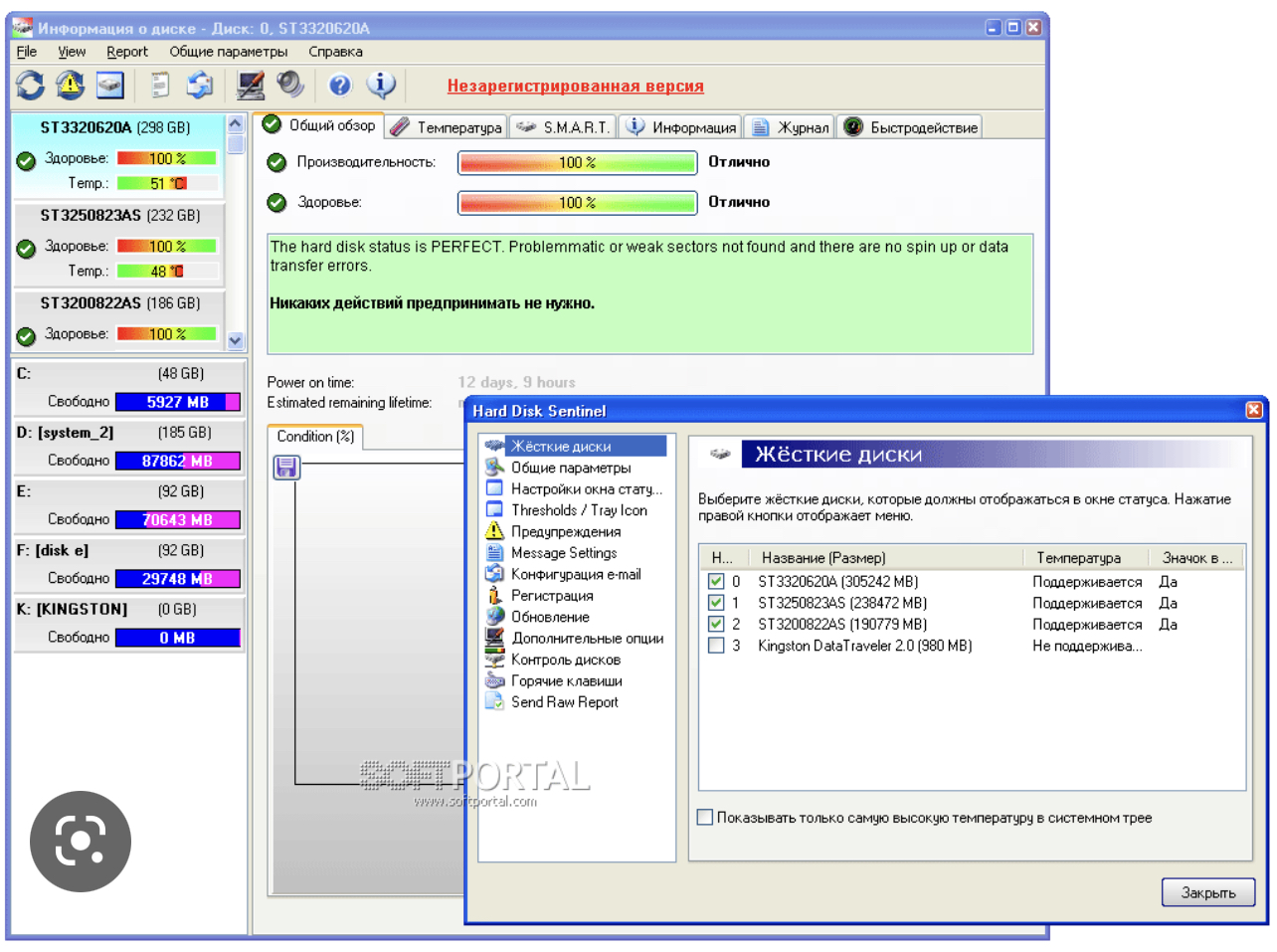Click the blue question mark help icon
The width and height of the screenshot is (1277, 952).
click(x=340, y=86)
